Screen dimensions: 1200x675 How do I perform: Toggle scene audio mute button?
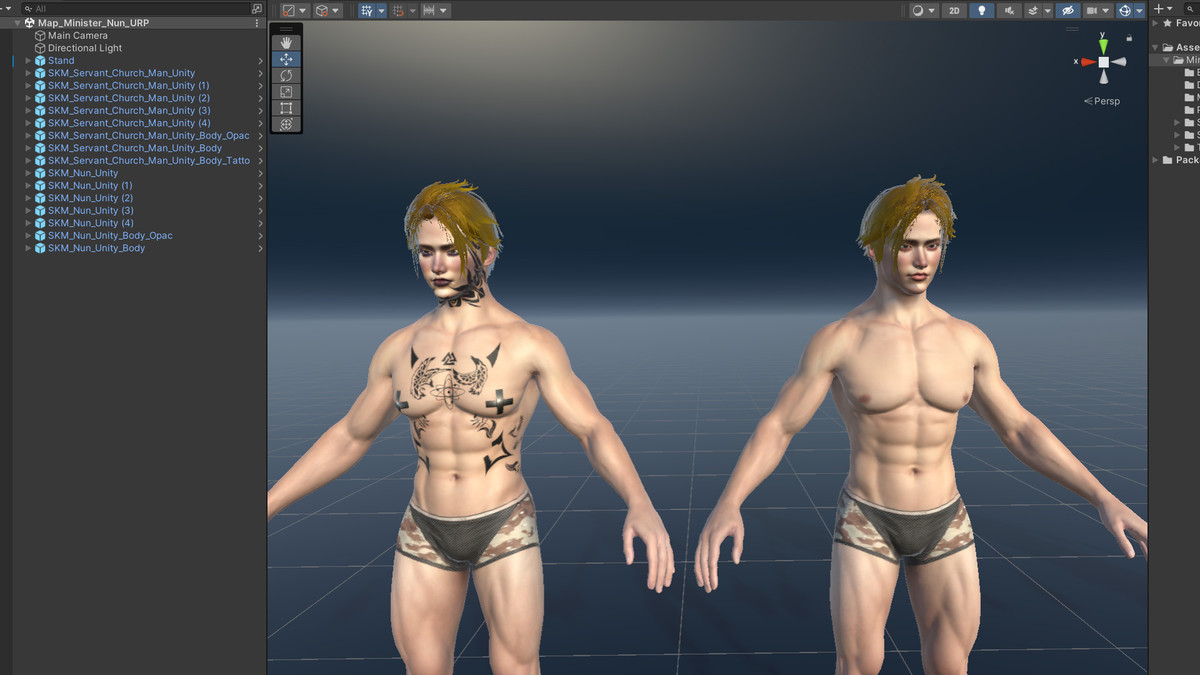click(x=1007, y=10)
